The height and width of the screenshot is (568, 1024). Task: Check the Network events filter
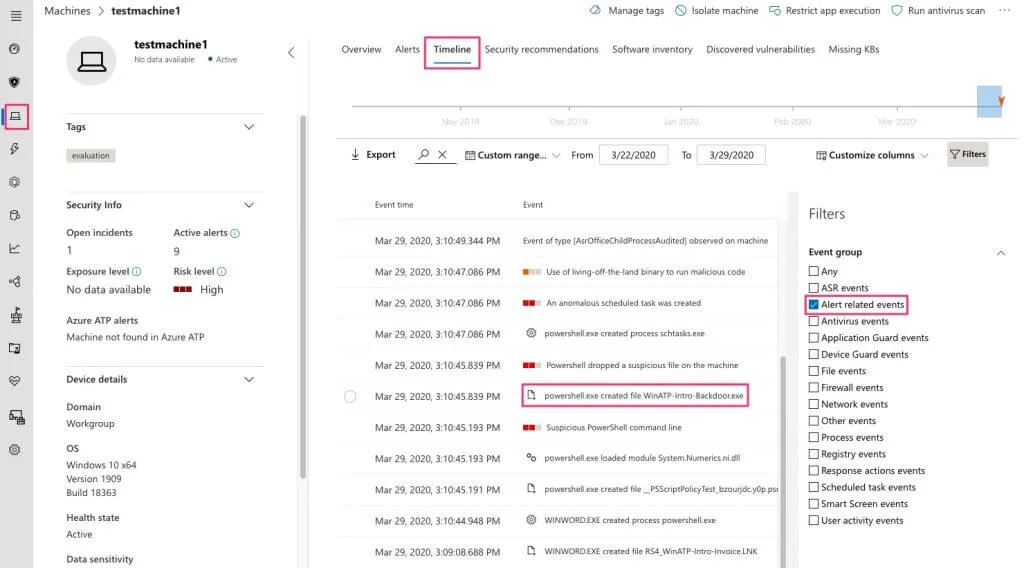pos(814,404)
